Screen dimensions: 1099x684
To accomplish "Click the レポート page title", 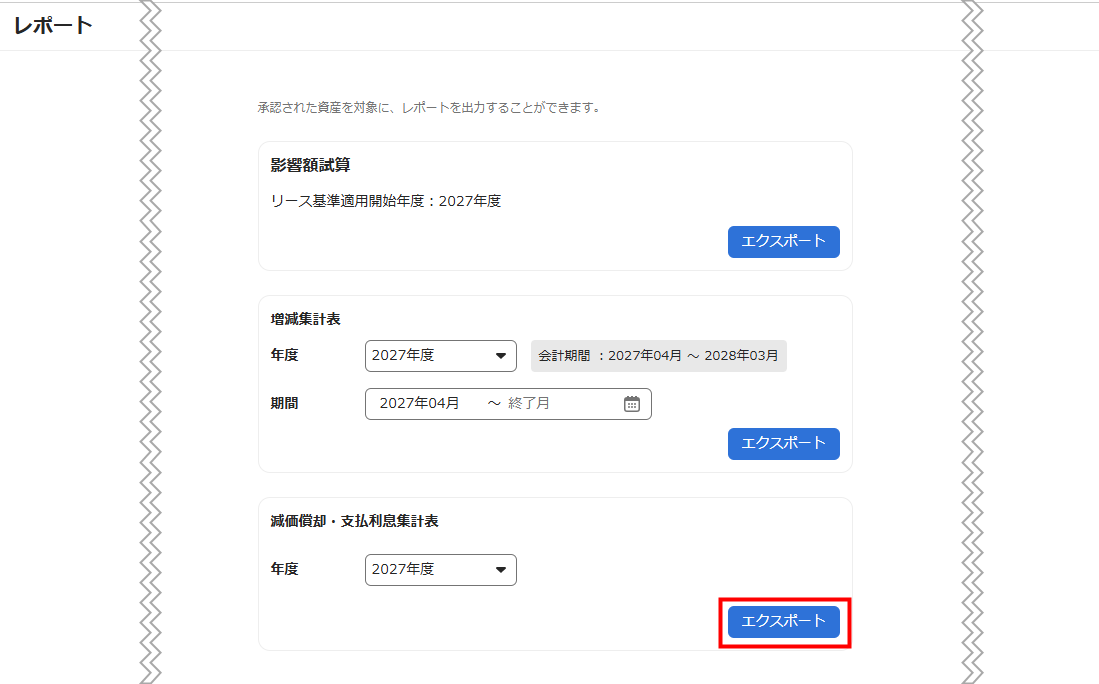I will 53,26.
